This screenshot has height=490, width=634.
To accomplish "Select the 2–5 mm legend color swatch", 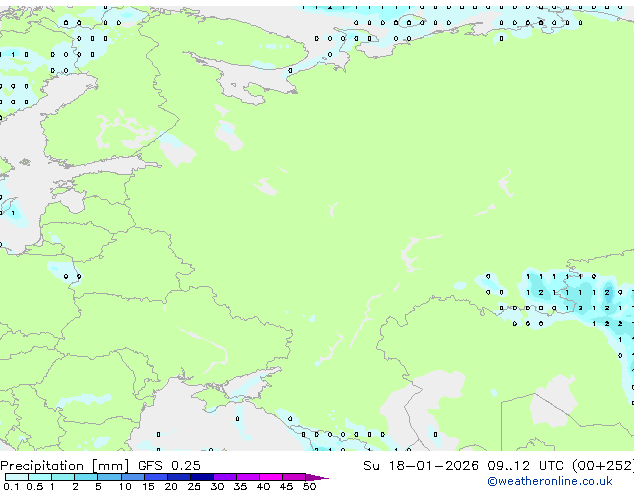I will [86, 477].
